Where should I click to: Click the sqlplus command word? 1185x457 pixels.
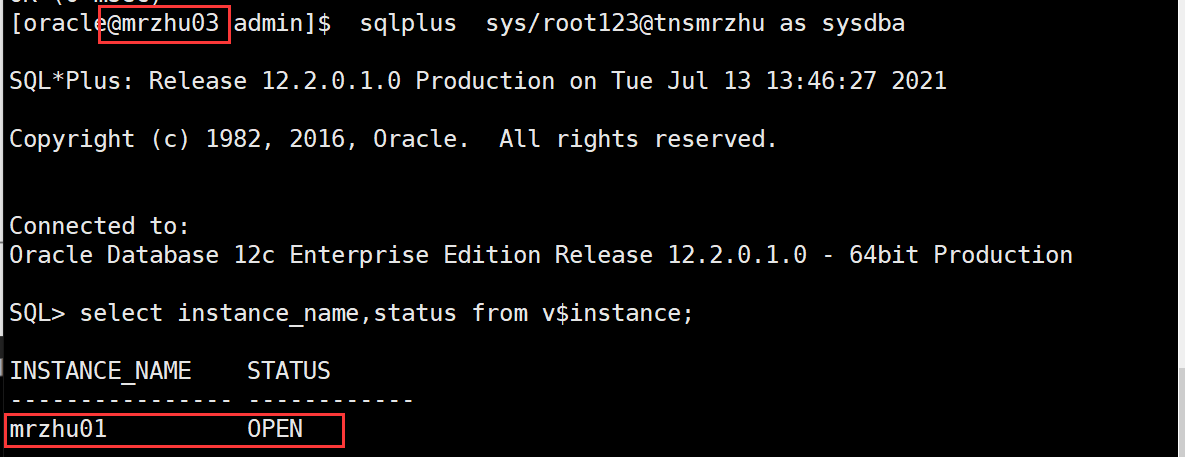pyautogui.click(x=408, y=25)
